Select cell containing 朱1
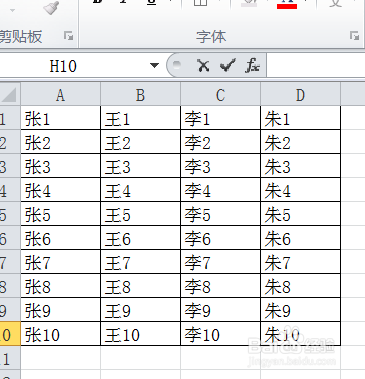This screenshot has width=365, height=379. [300, 118]
